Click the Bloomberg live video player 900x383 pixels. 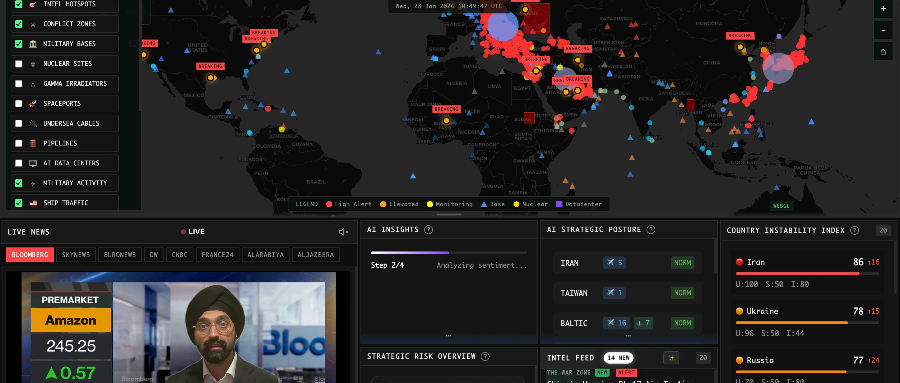point(178,327)
